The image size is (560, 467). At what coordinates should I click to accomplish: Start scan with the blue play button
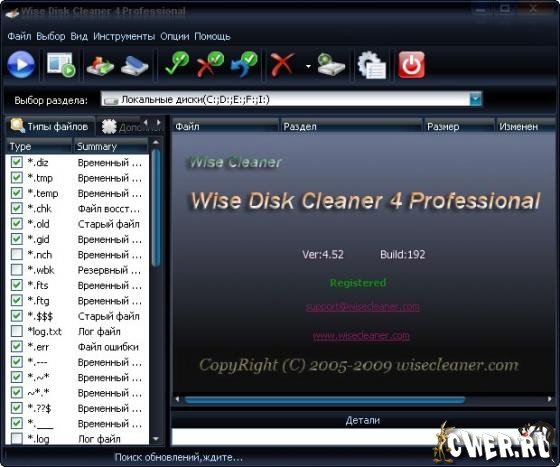pyautogui.click(x=21, y=65)
